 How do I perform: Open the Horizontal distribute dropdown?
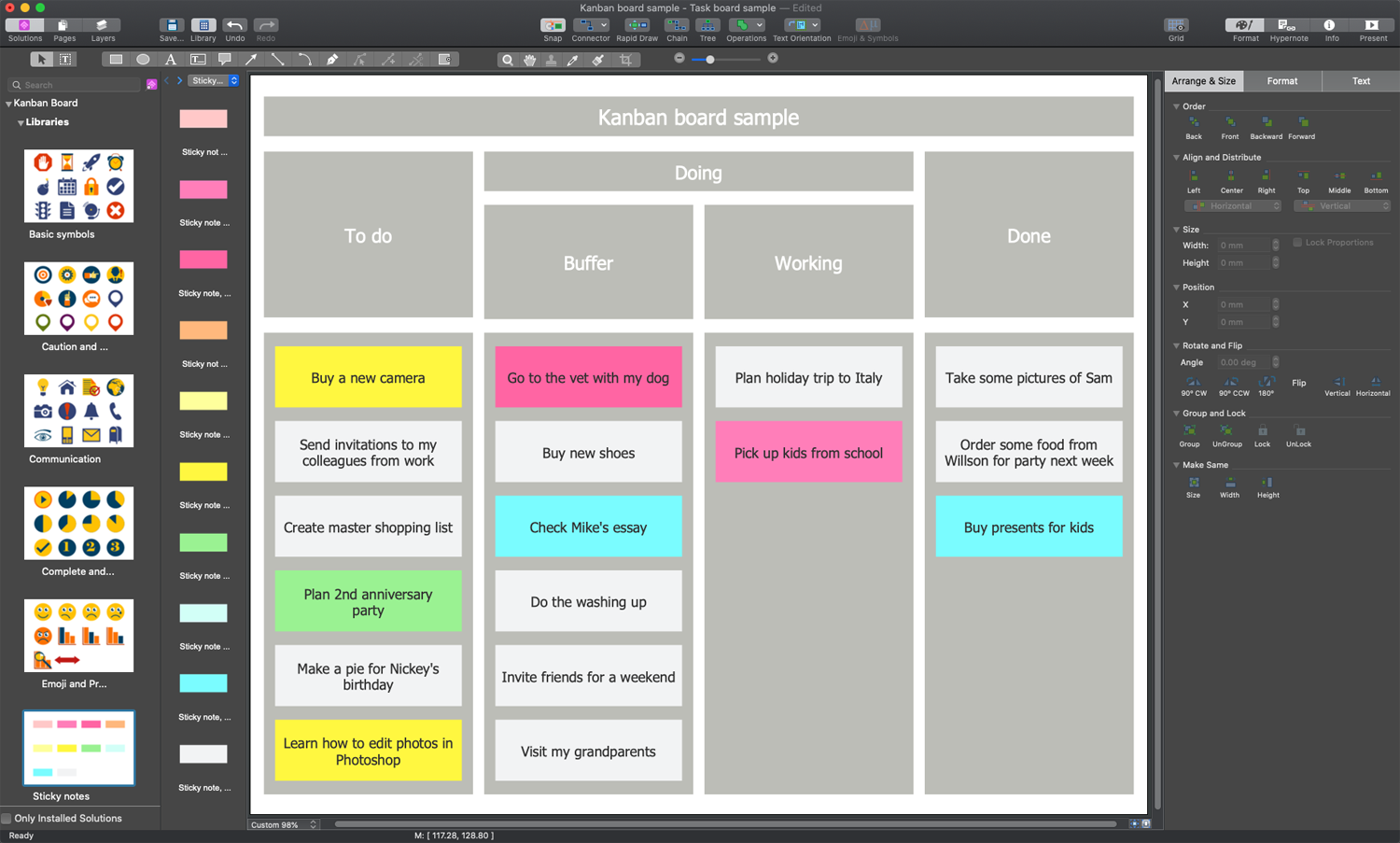pyautogui.click(x=1233, y=206)
